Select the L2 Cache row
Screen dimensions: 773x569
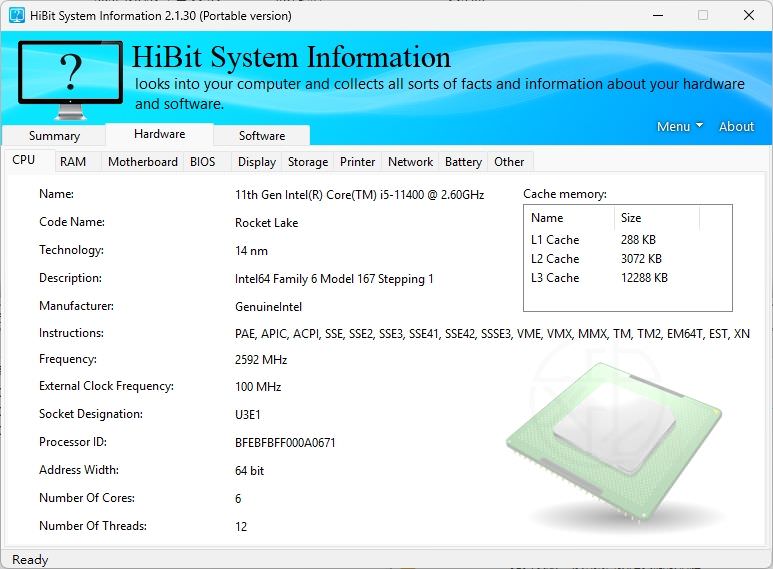coord(600,259)
